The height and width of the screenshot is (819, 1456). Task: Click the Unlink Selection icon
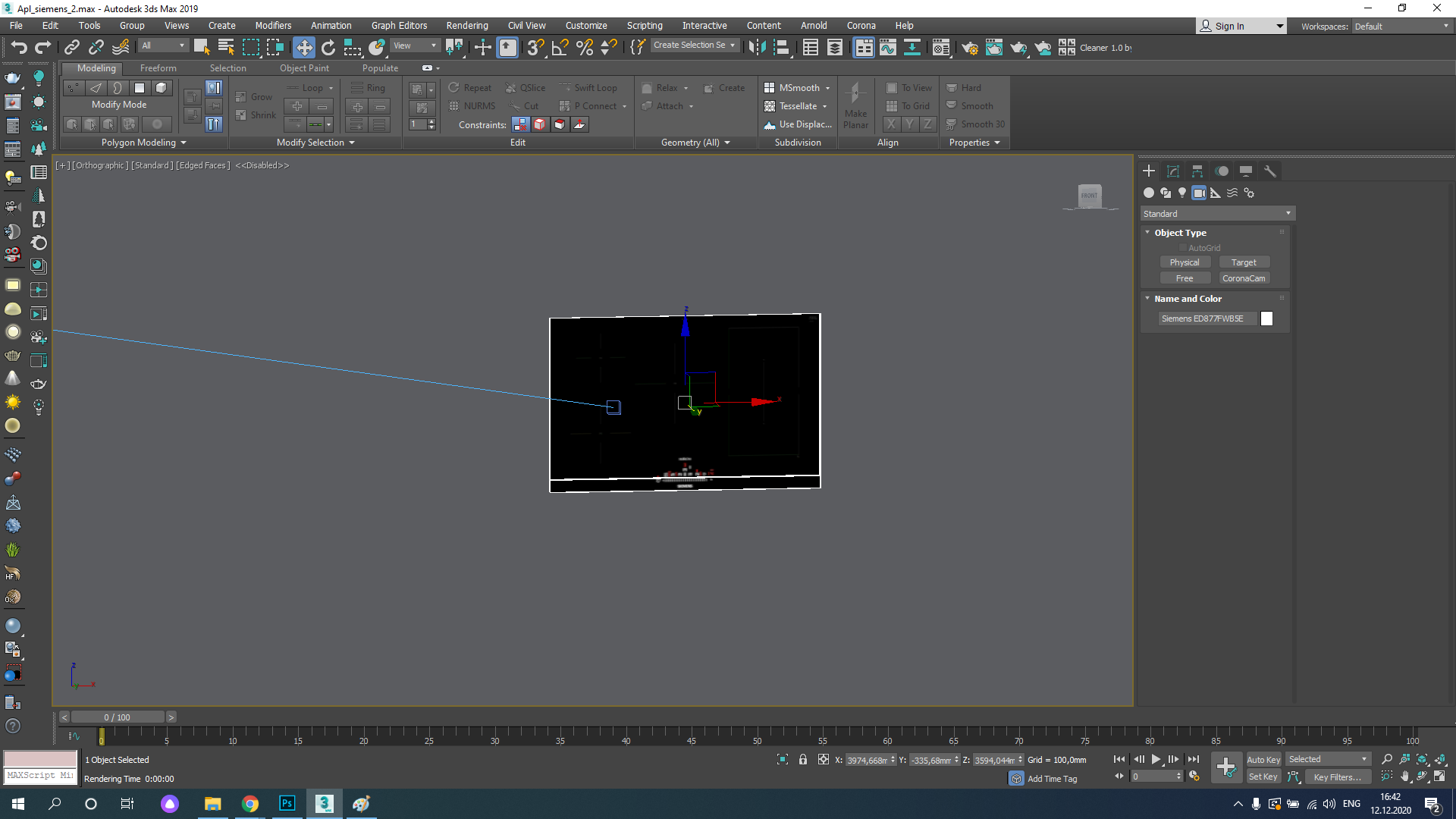[x=96, y=47]
